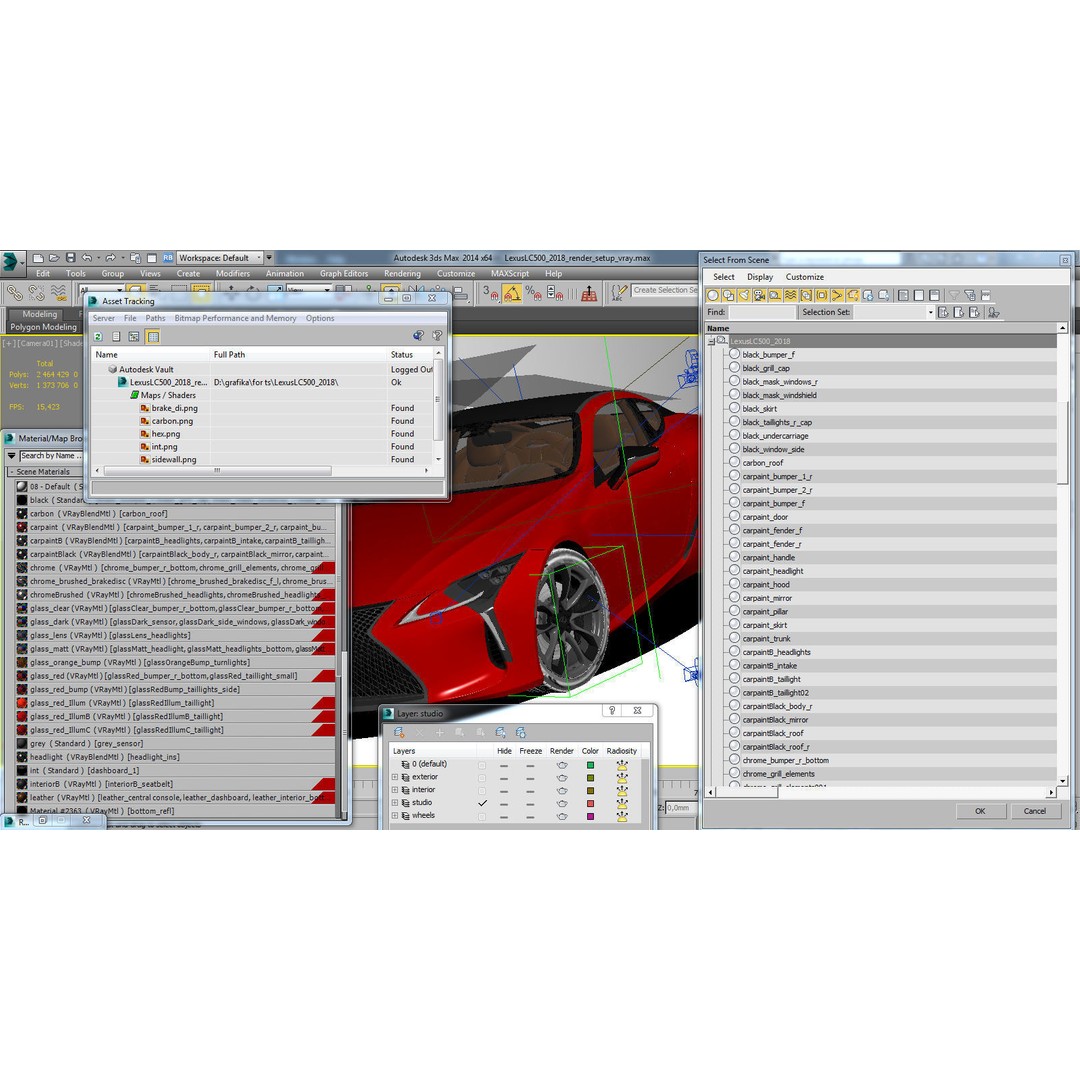Open Display menu in Select From Scene

[760, 277]
